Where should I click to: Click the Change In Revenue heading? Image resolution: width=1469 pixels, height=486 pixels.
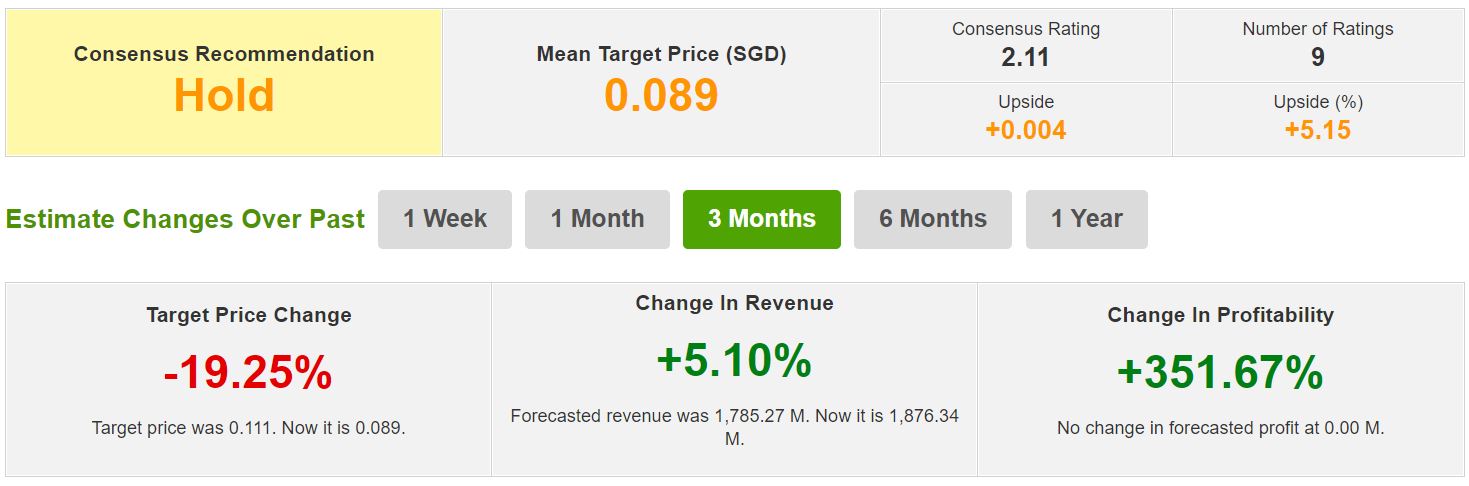(734, 303)
